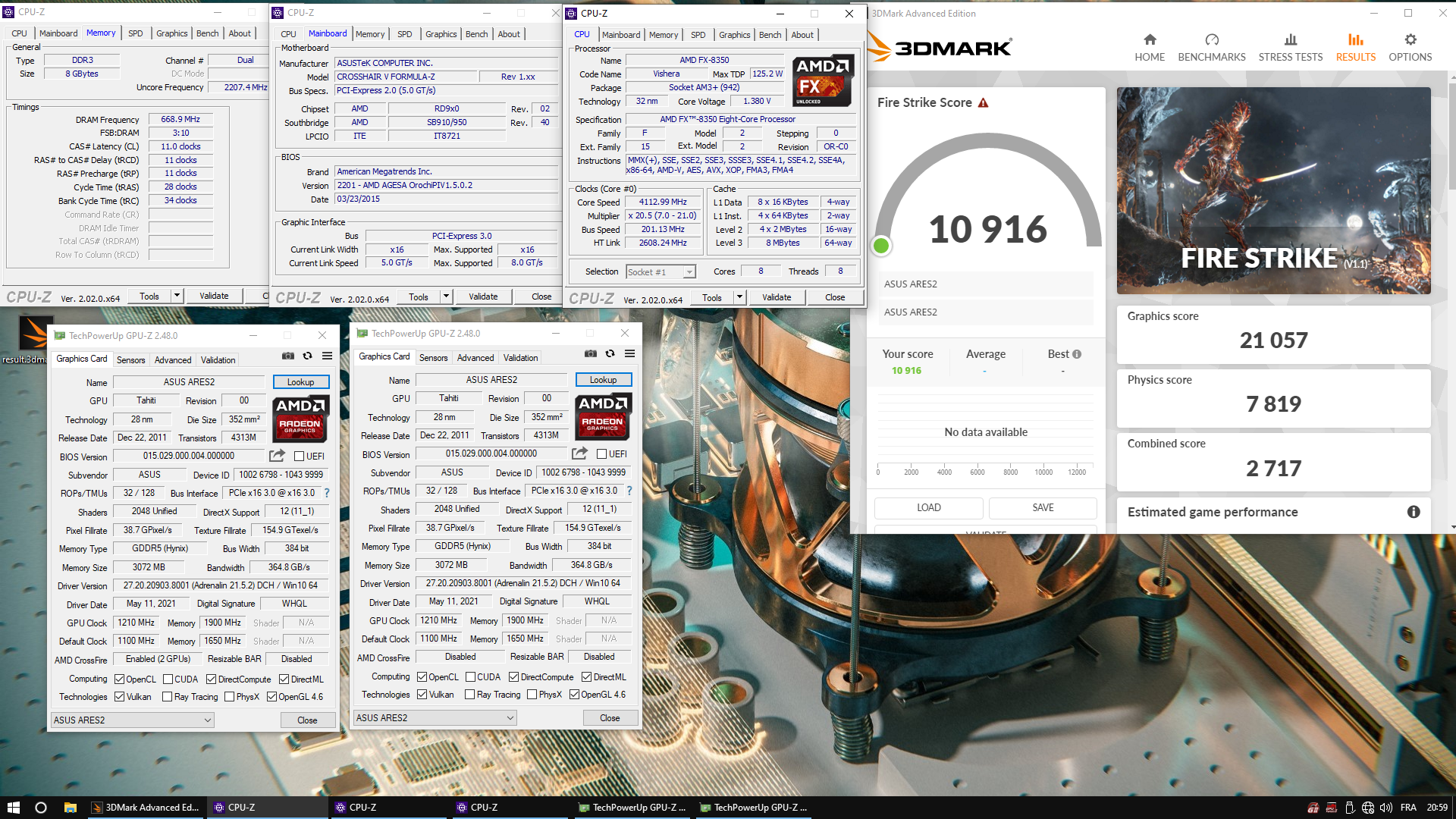Switch to Bench tab in CPU-Z CPU window
Image resolution: width=1456 pixels, height=819 pixels.
click(770, 35)
